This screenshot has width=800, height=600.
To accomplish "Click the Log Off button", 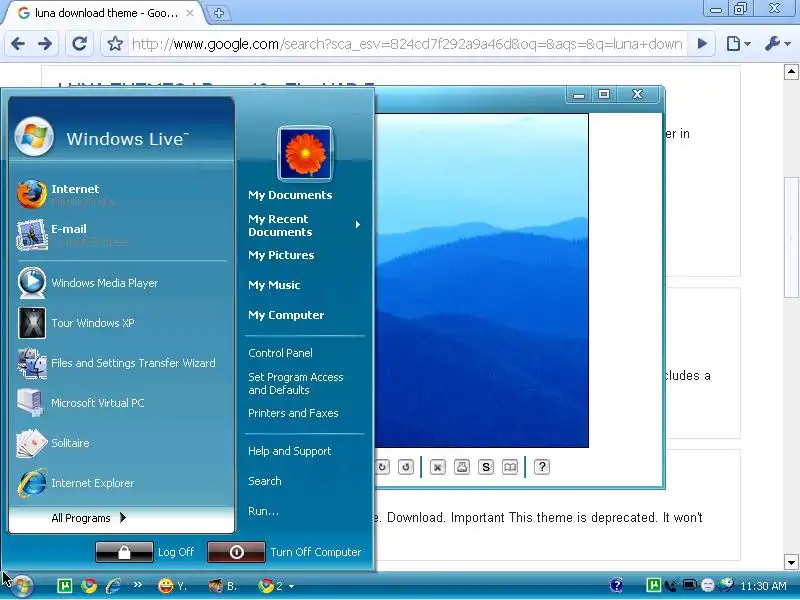I will coord(124,552).
